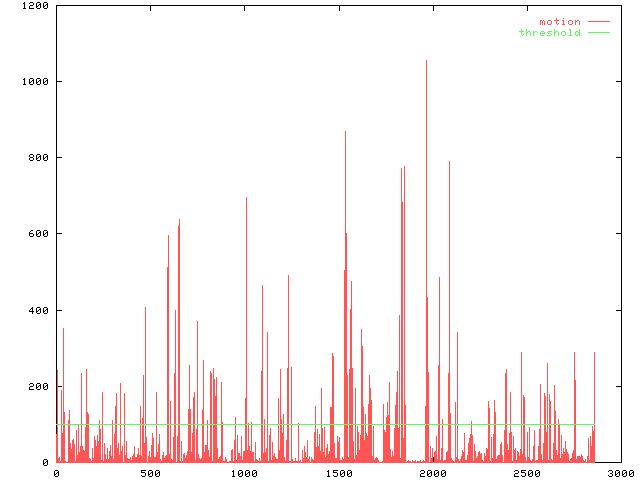Click the x-axis label 1500

[338, 473]
